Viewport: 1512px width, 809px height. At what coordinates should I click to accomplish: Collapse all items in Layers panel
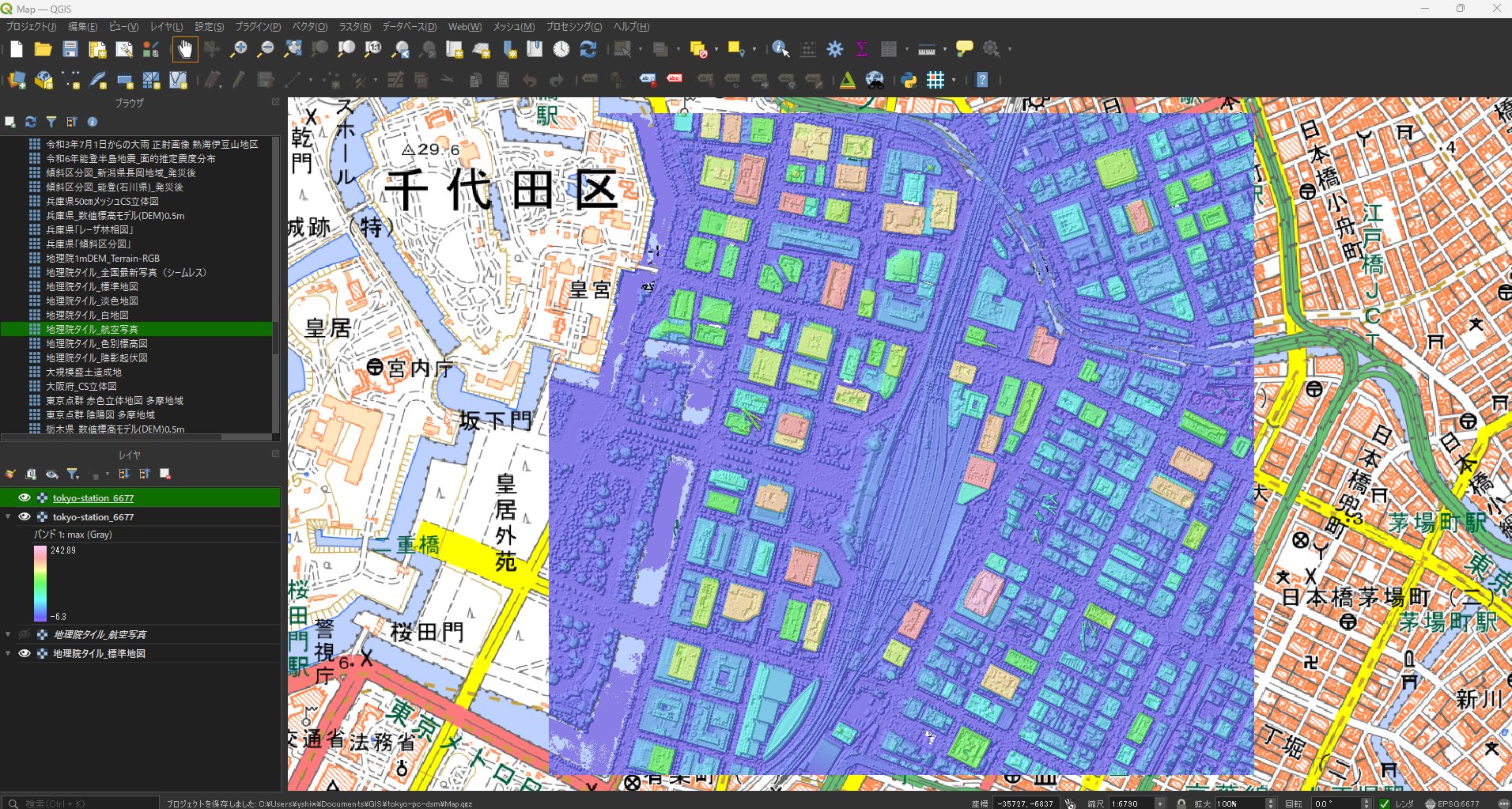(x=145, y=474)
